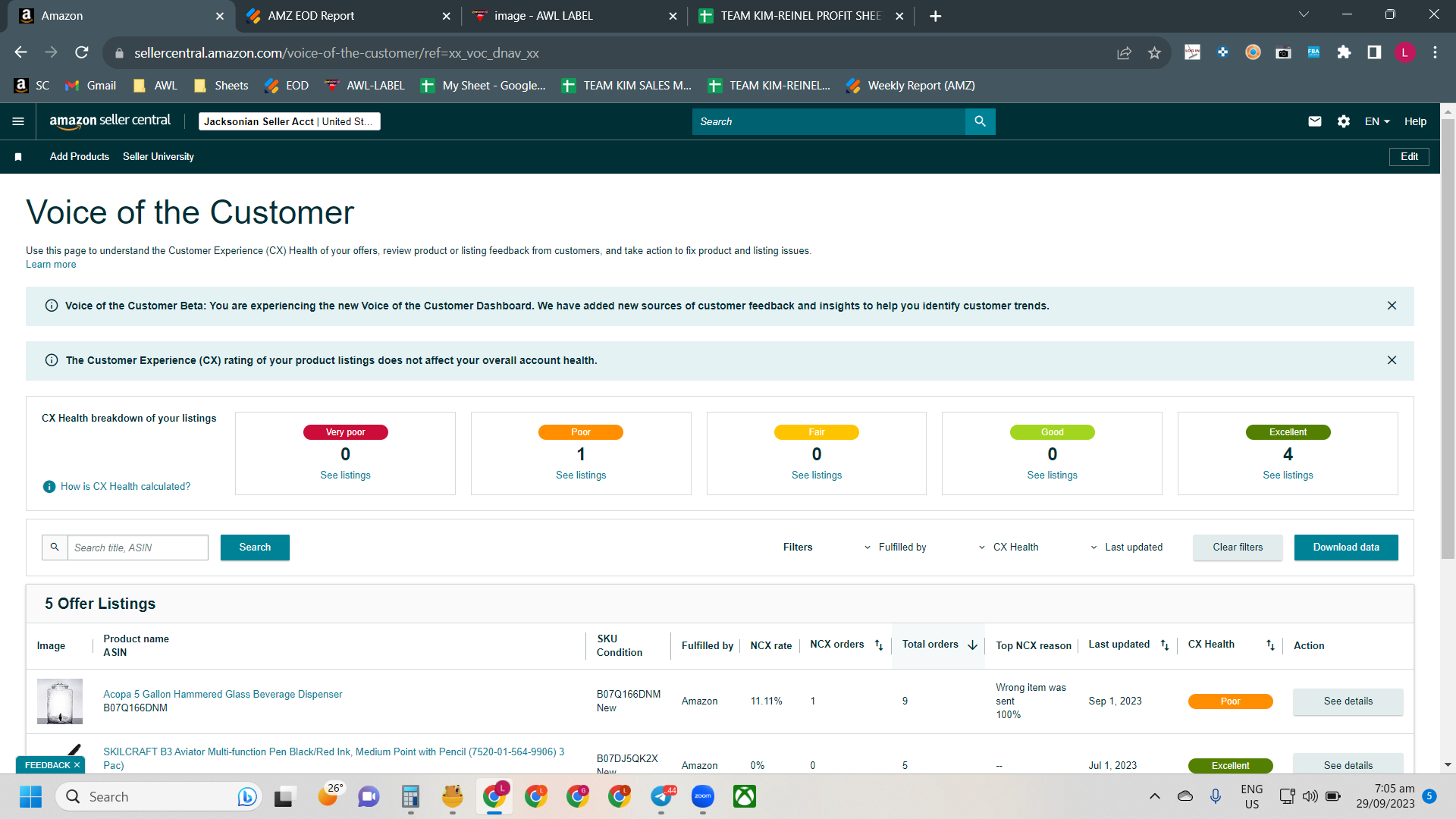This screenshot has height=819, width=1456.
Task: Click the blue Search button for title/ASIN
Action: 255,548
